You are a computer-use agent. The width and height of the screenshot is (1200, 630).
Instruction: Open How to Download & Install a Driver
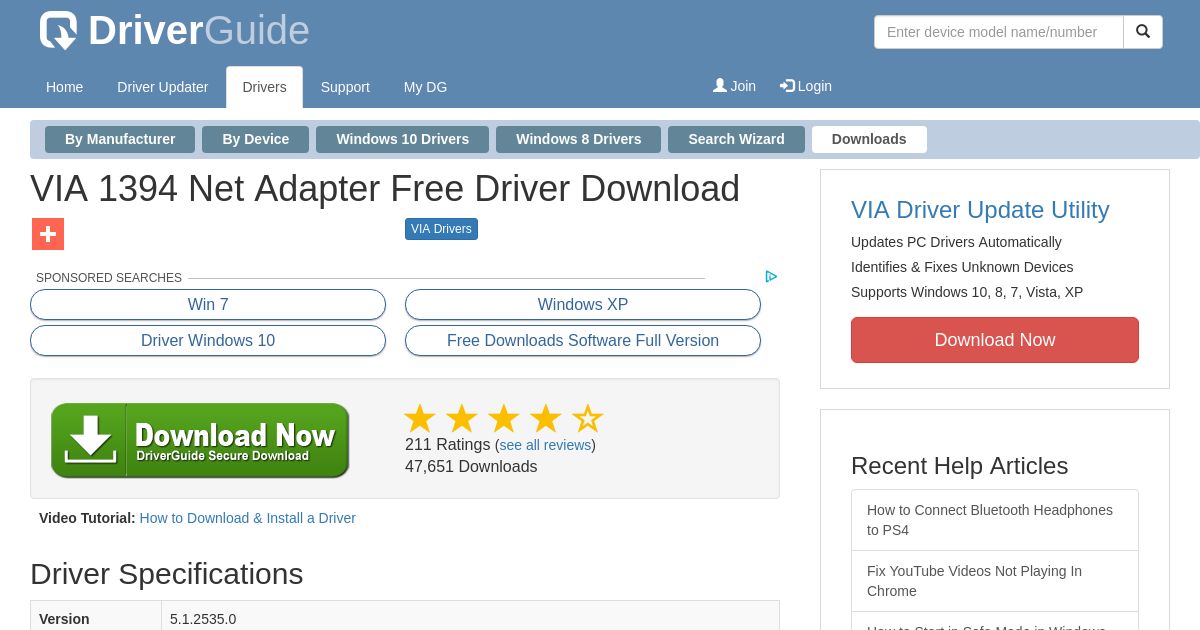point(248,518)
